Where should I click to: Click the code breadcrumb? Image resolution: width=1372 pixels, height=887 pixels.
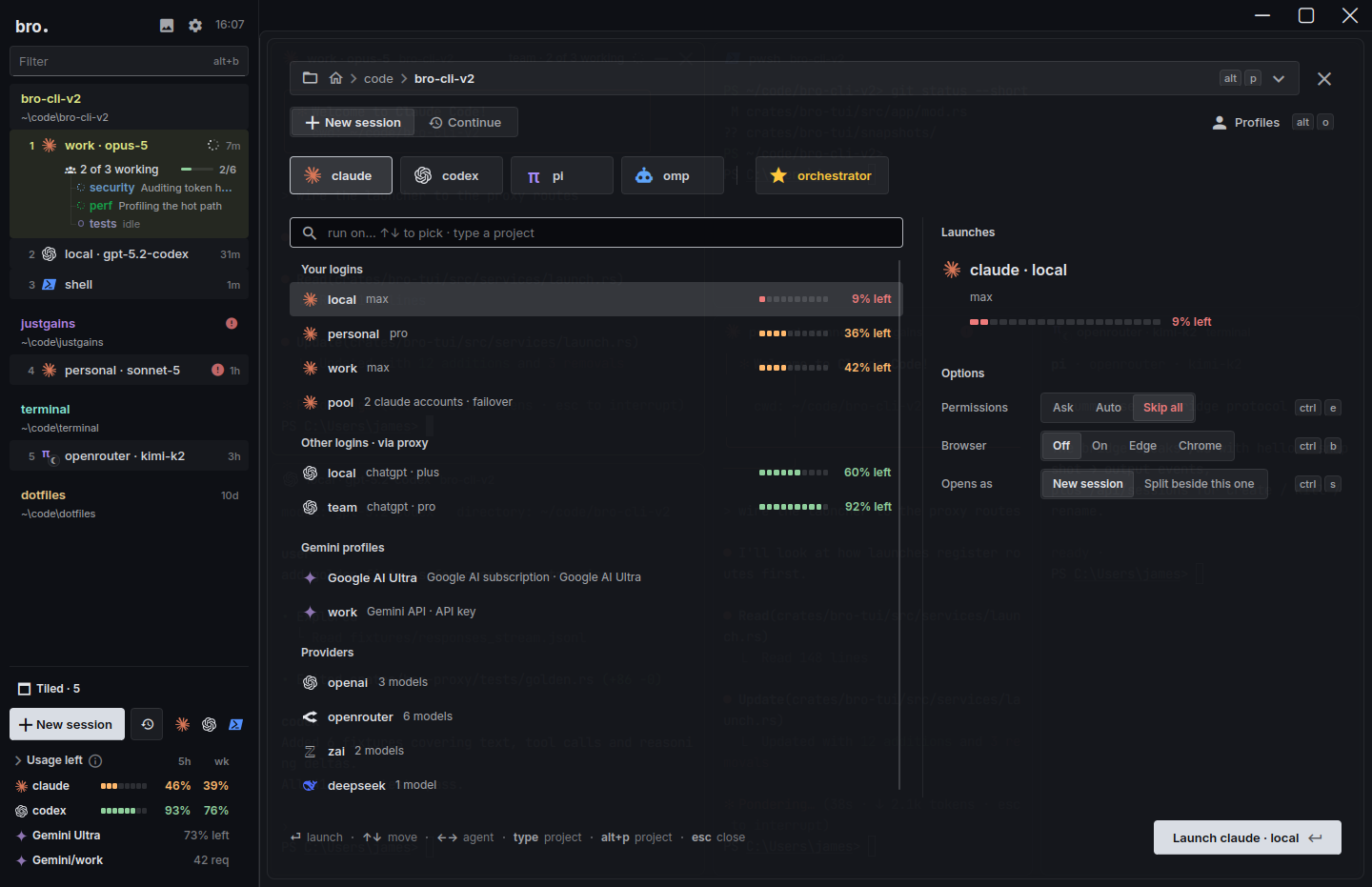378,78
